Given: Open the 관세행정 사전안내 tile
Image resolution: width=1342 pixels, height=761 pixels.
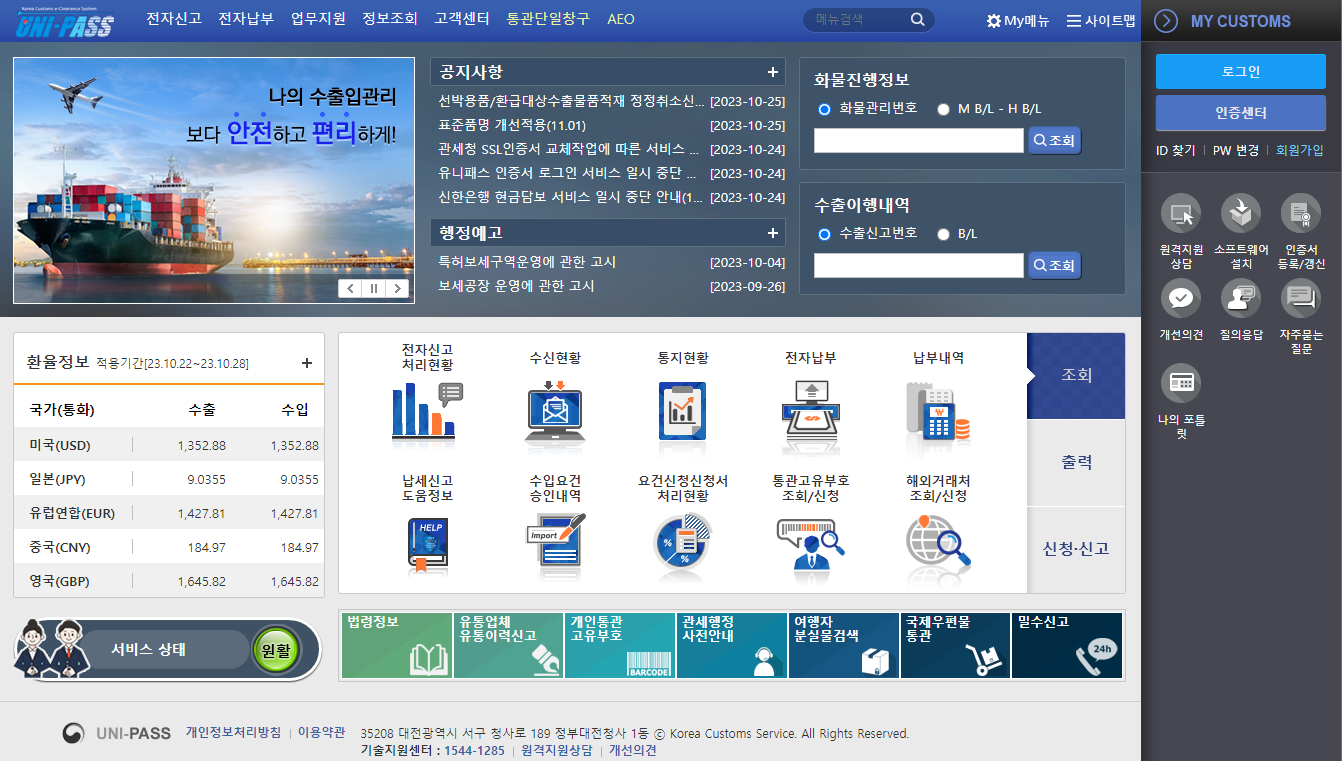Looking at the screenshot, I should (732, 645).
